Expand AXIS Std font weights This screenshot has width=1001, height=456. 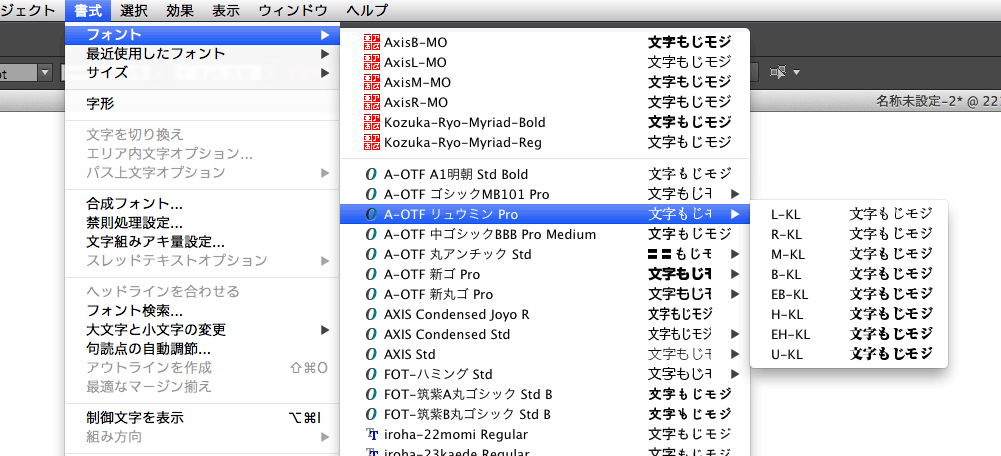(x=545, y=354)
